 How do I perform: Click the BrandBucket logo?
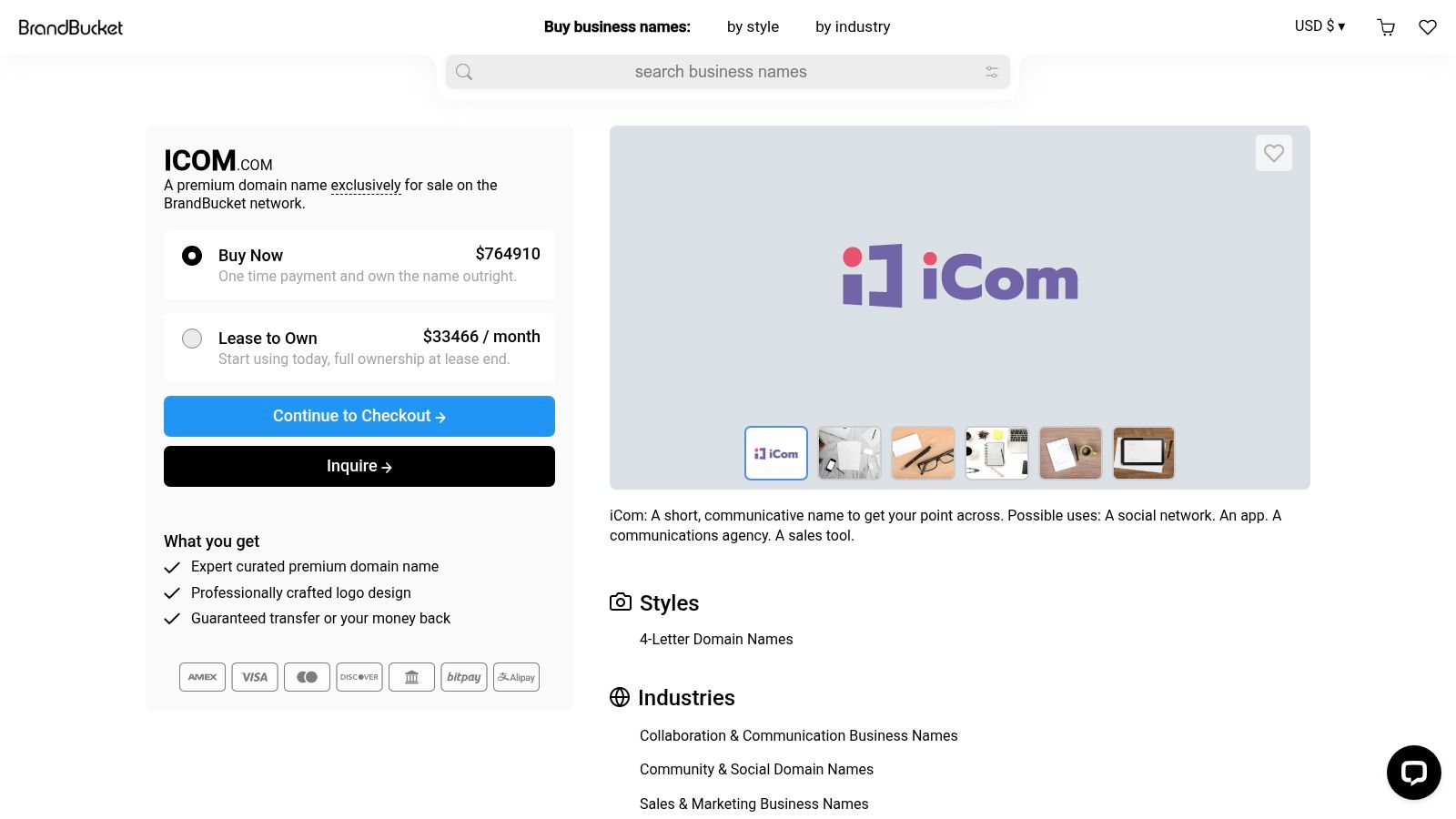tap(71, 27)
